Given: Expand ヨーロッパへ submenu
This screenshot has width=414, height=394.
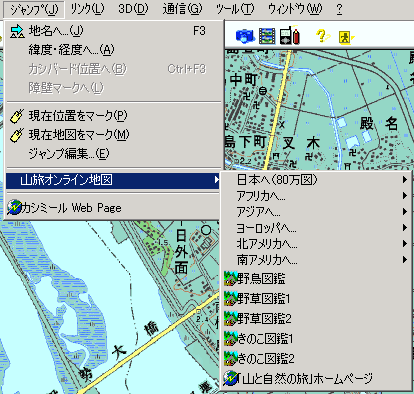Looking at the screenshot, I should (317, 228).
